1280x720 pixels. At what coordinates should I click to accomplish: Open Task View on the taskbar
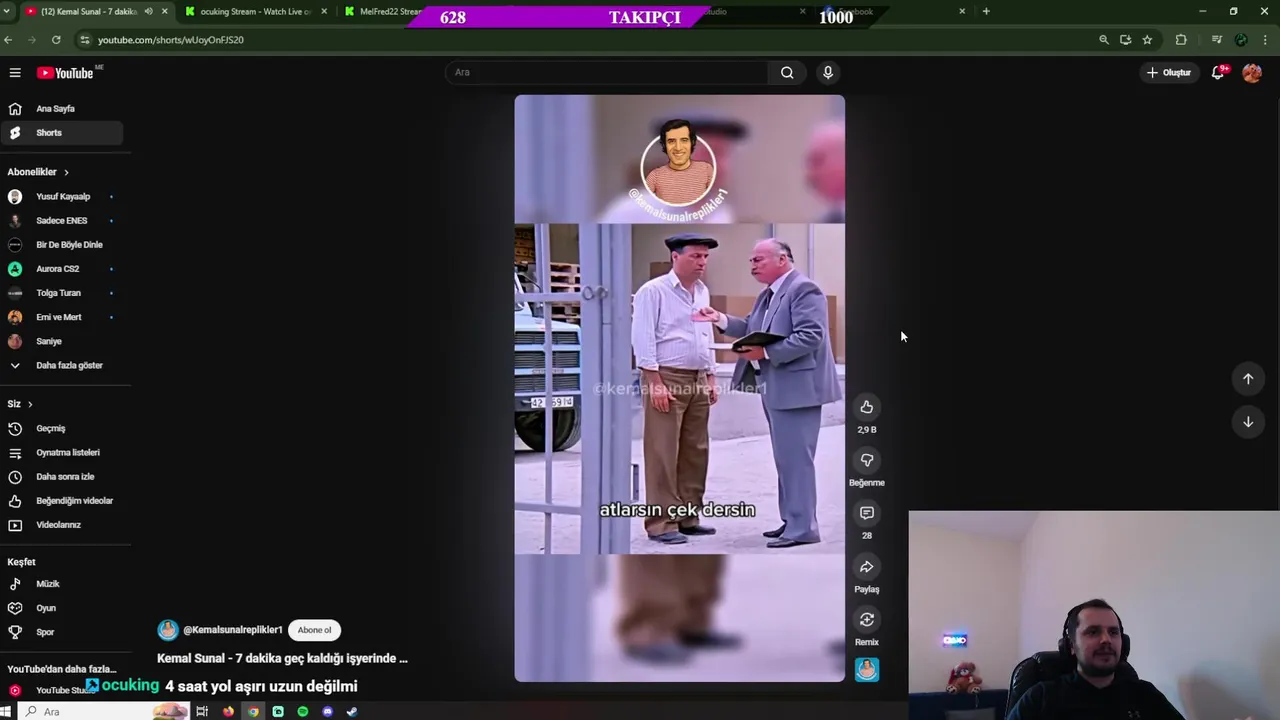[x=202, y=712]
